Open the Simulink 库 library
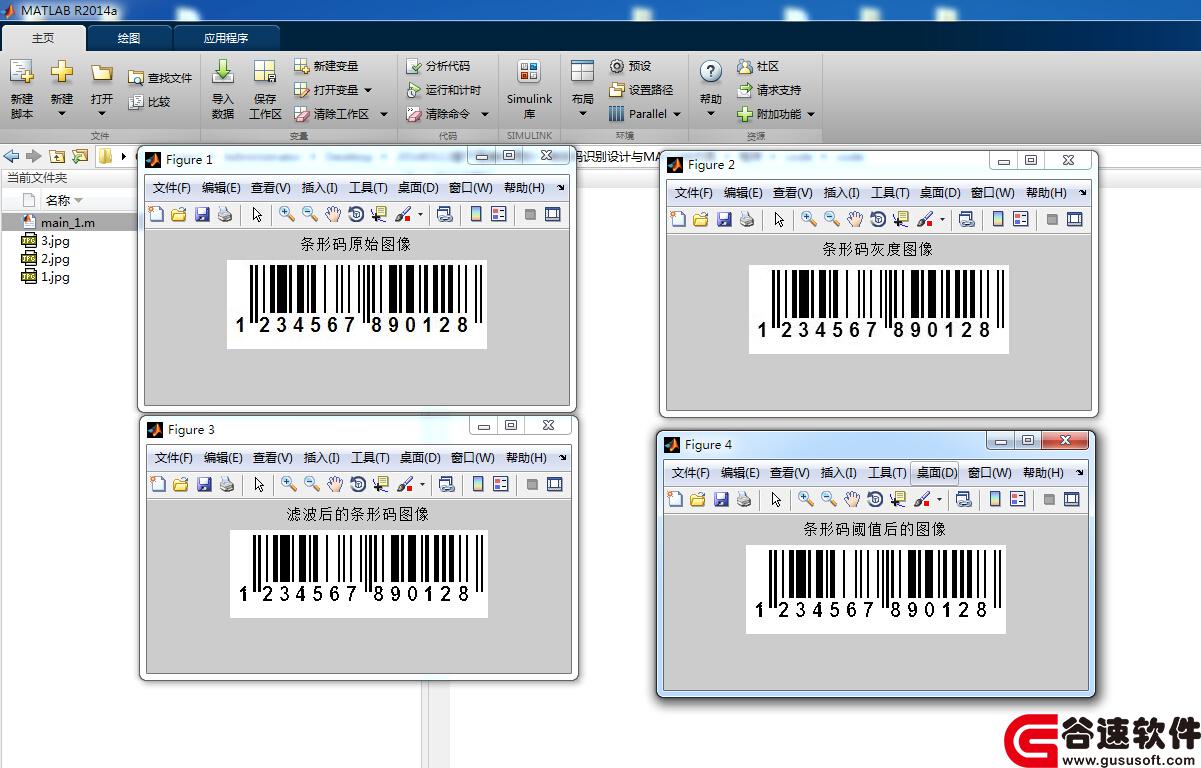 (x=529, y=88)
